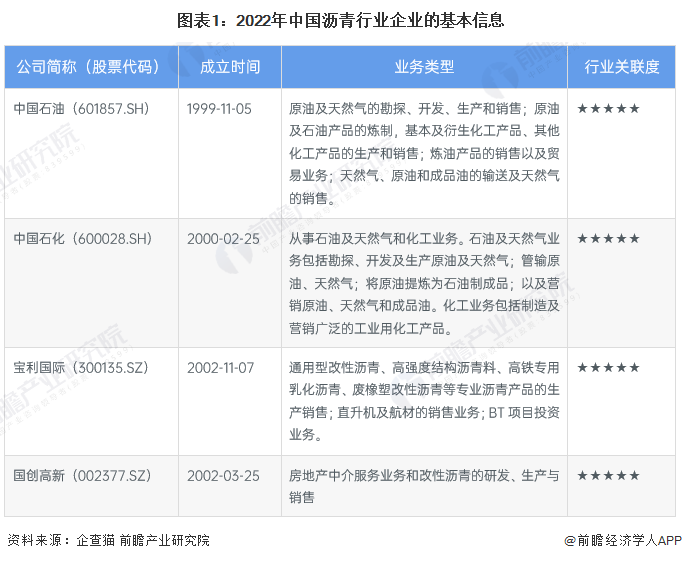682x561 pixels.
Task: Select the 行业关联度 column header
Action: (622, 67)
